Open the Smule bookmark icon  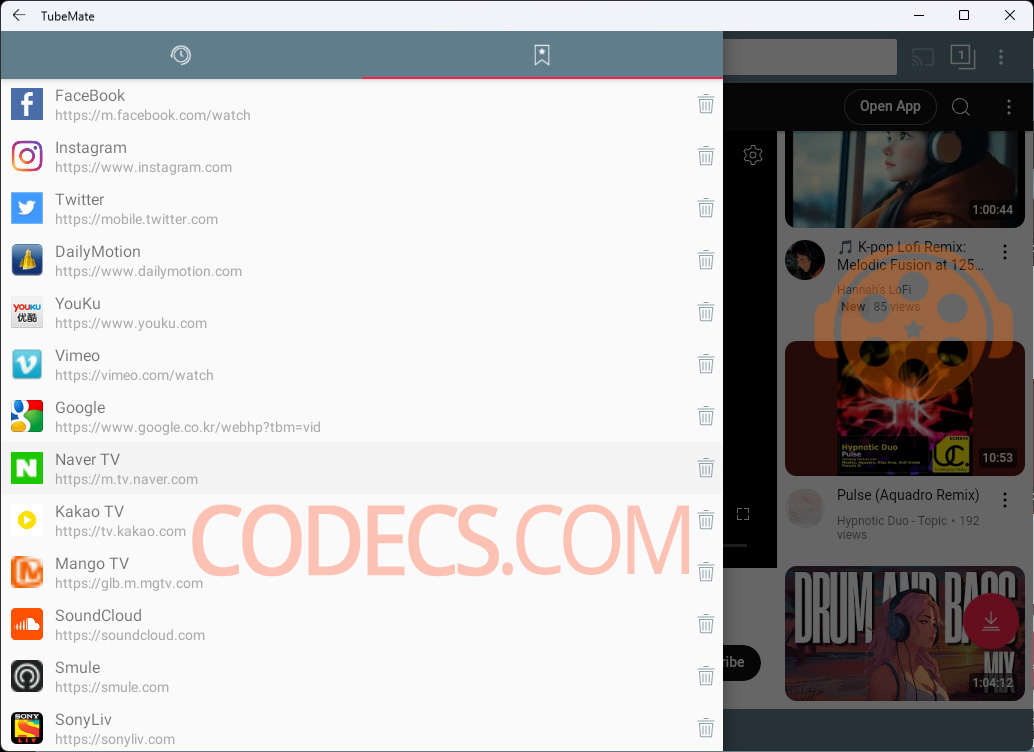27,677
